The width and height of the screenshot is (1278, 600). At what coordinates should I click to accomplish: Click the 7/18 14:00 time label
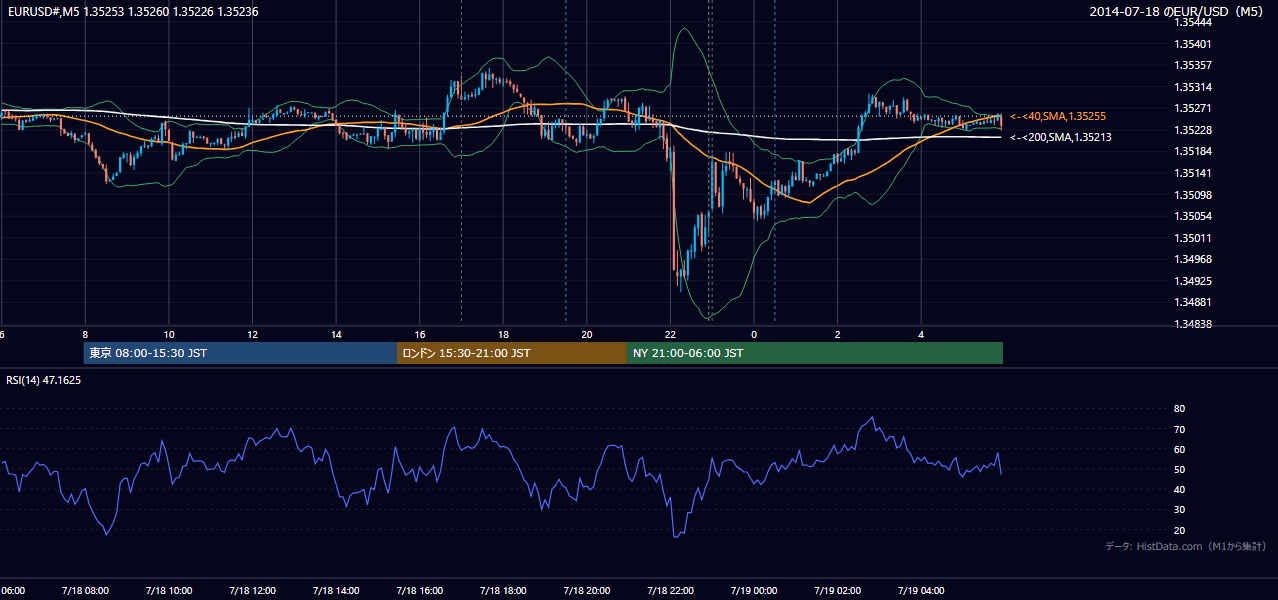click(335, 591)
